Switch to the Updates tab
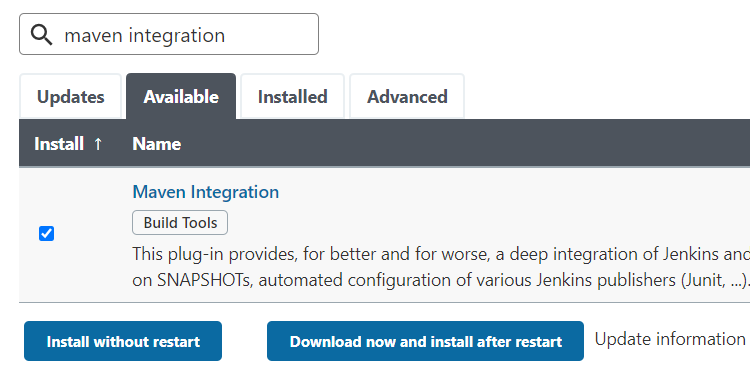This screenshot has height=383, width=750. (70, 97)
